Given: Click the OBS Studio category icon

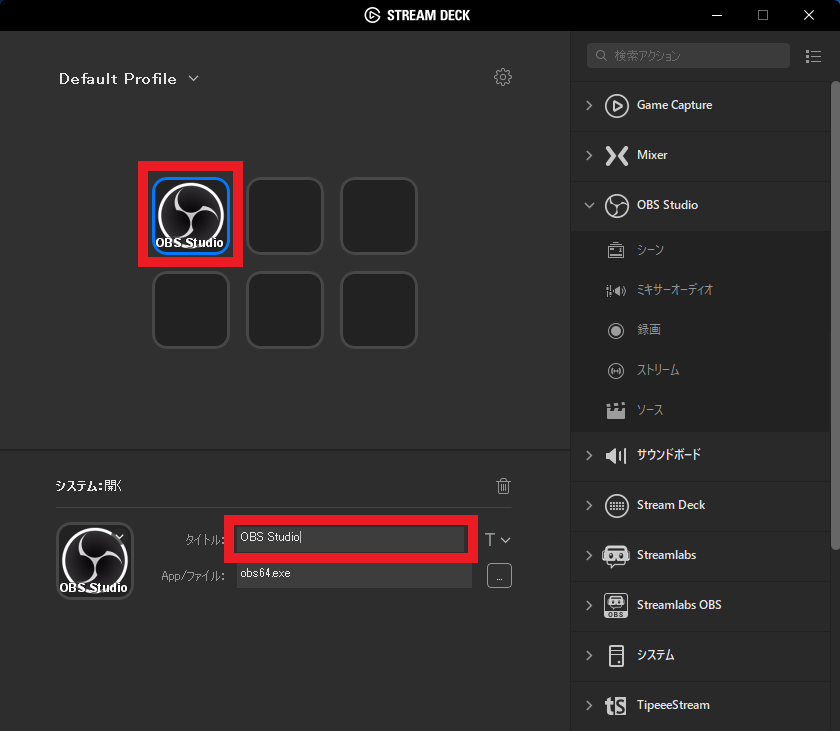Looking at the screenshot, I should coord(617,206).
